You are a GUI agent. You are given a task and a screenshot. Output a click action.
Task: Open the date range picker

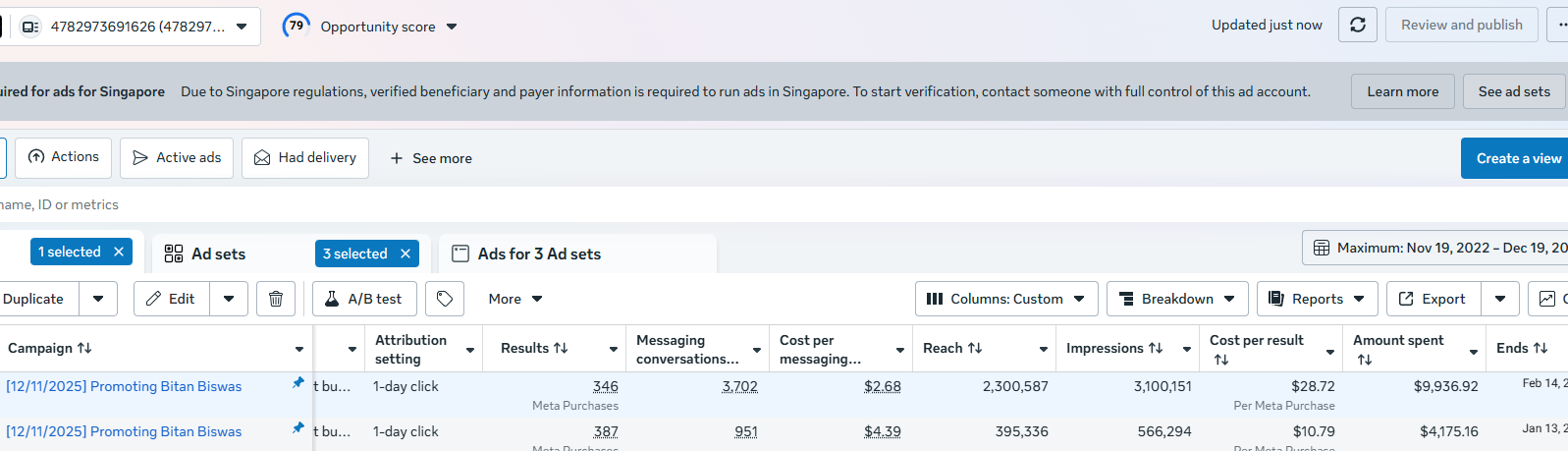coord(1438,248)
